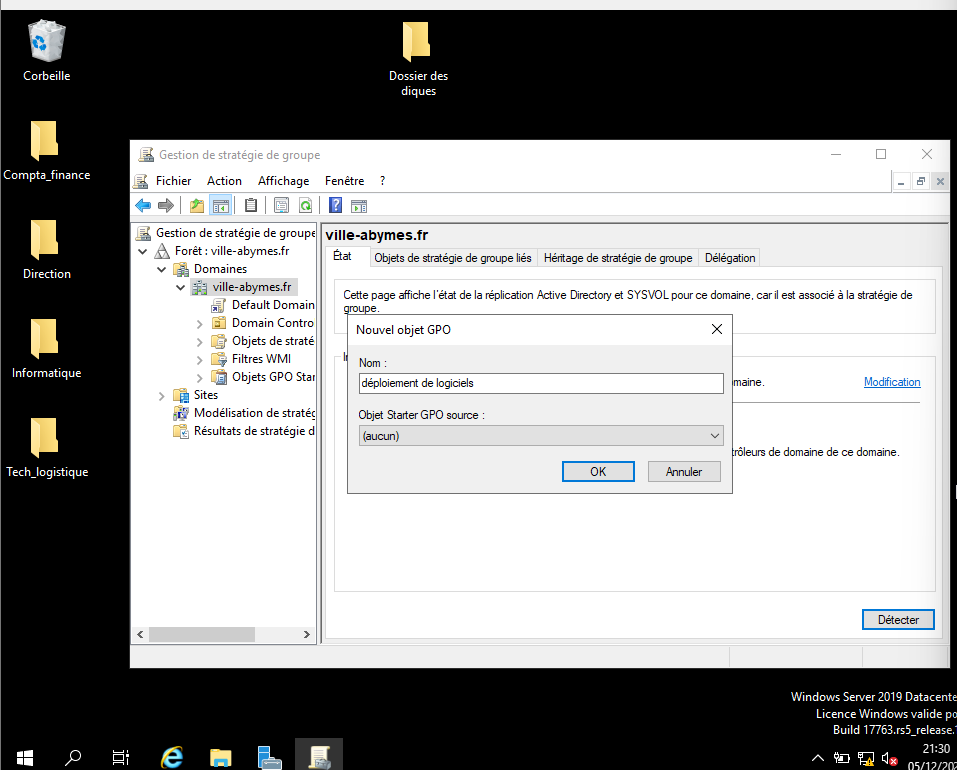Select Default Domain Policy icon in tree
Viewport: 957px width, 770px height.
[x=219, y=305]
